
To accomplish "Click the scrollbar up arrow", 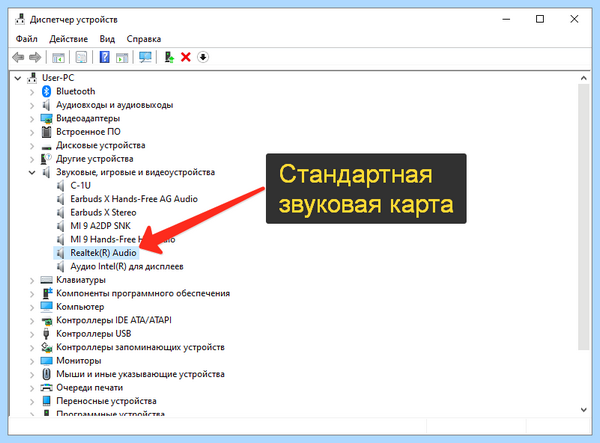I will pyautogui.click(x=583, y=78).
